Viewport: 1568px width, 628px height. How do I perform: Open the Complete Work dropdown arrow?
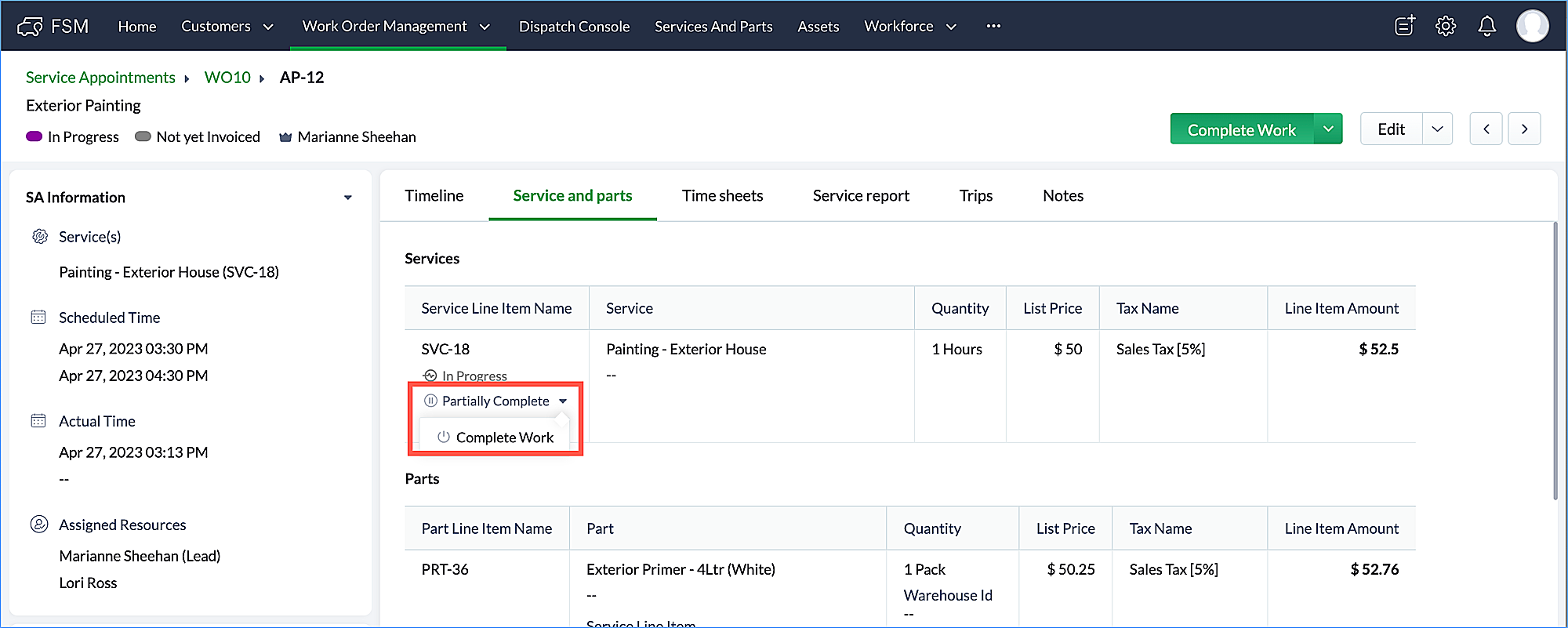click(x=1328, y=129)
